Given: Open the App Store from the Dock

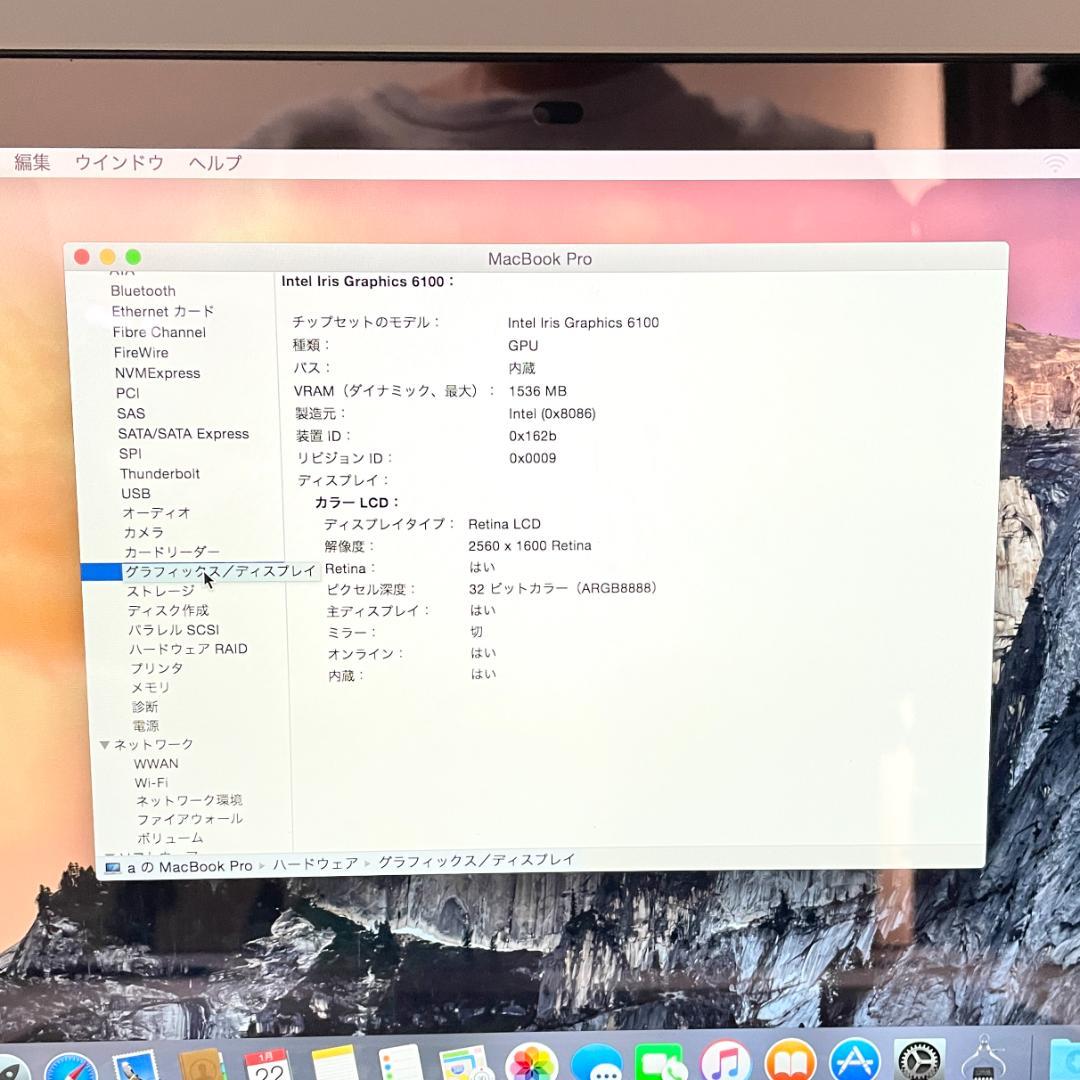Looking at the screenshot, I should (855, 1068).
